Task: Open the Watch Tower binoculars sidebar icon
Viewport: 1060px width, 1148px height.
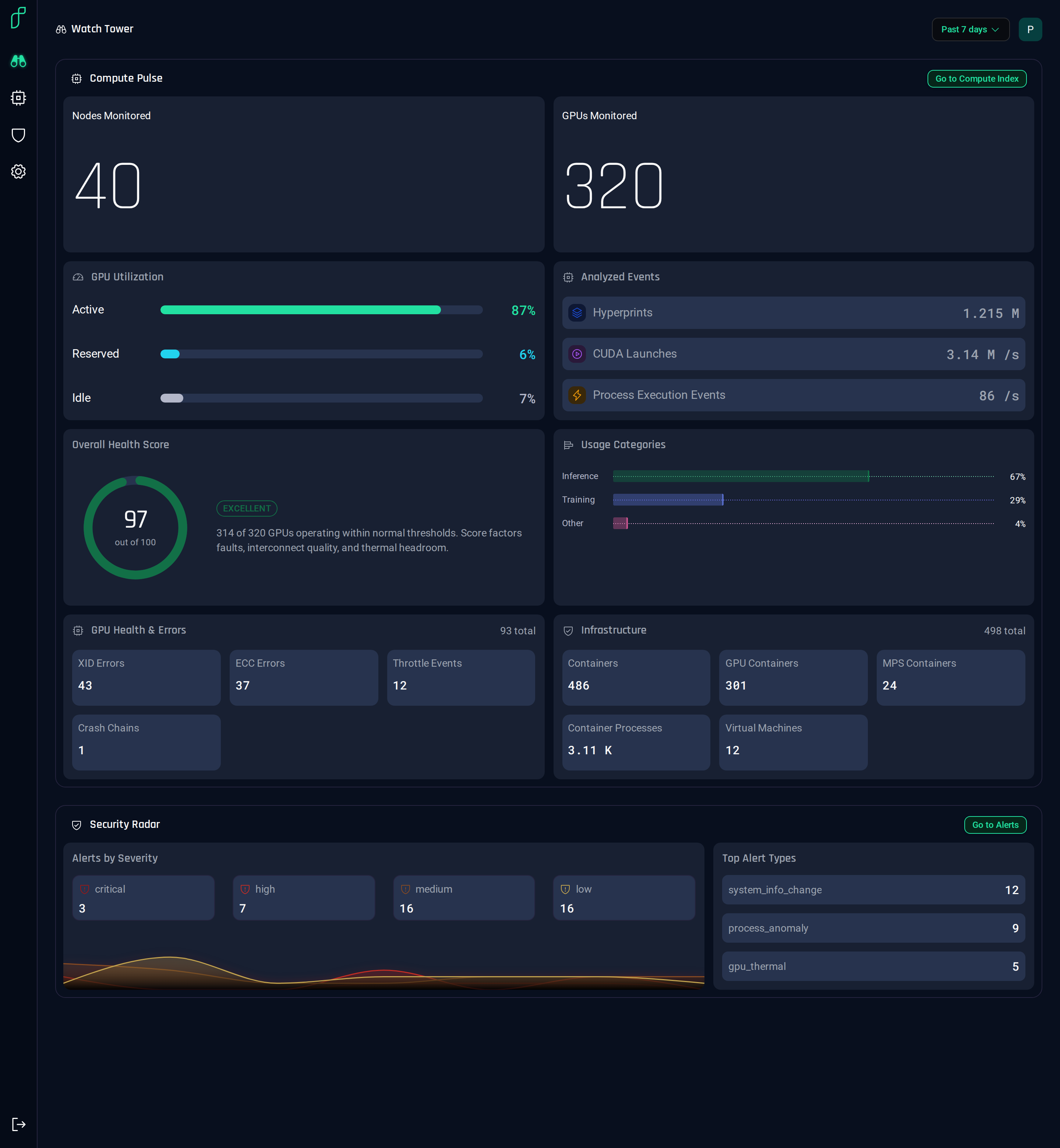Action: click(18, 61)
